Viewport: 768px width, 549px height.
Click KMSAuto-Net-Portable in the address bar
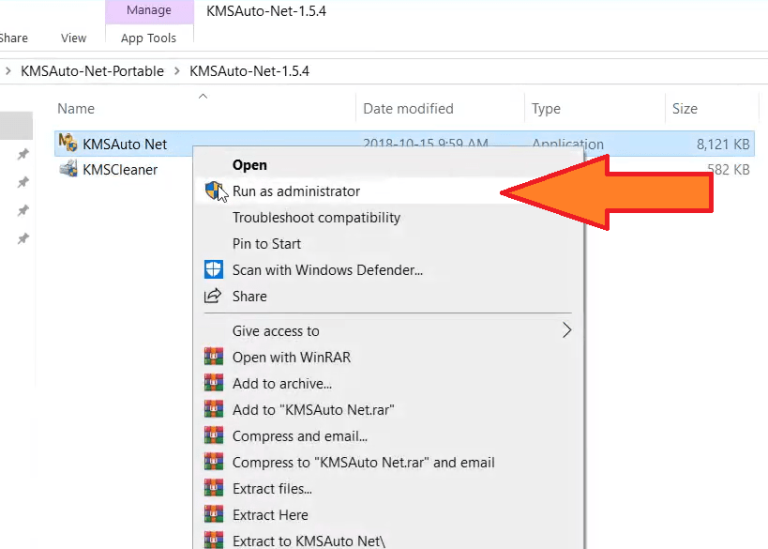[x=92, y=71]
